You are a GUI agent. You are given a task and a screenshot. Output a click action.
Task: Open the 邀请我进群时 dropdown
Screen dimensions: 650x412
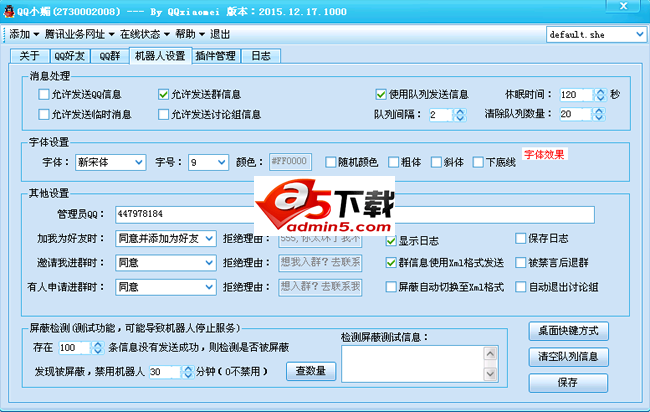pyautogui.click(x=165, y=262)
